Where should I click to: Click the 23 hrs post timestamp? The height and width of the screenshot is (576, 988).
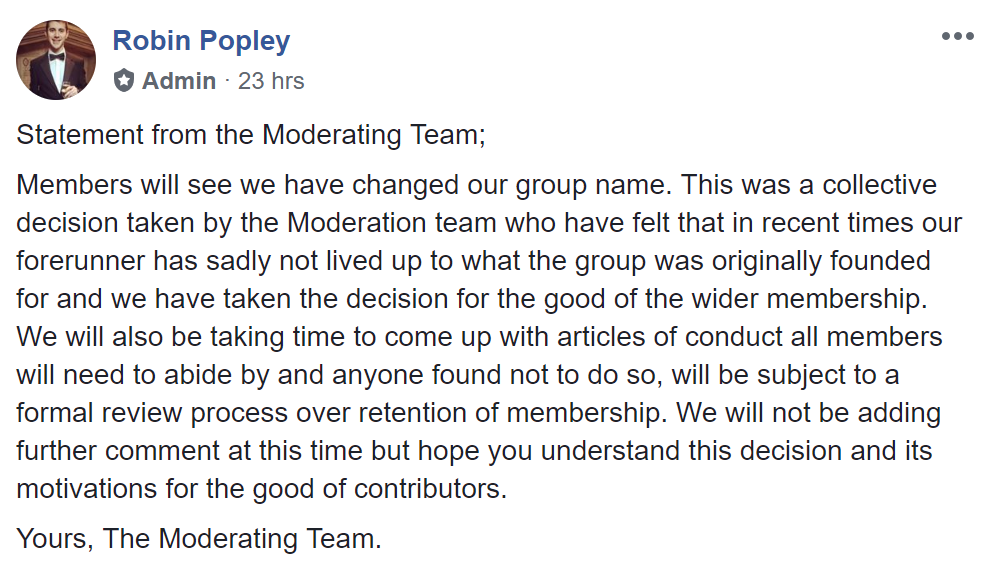(271, 81)
